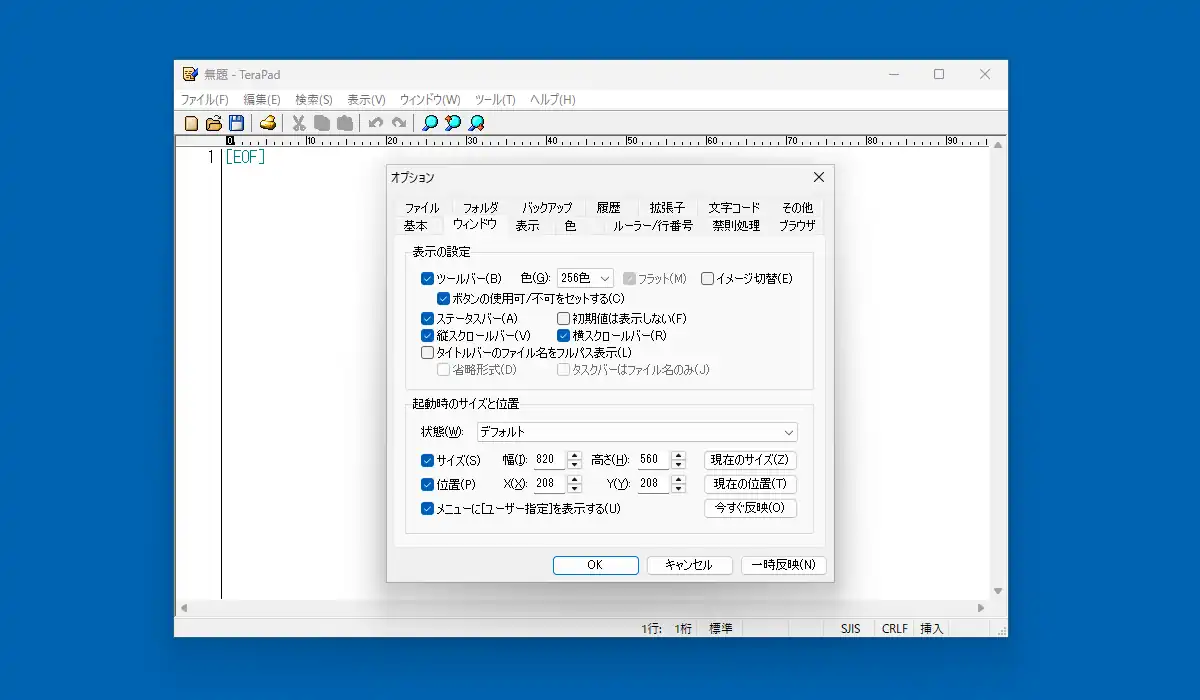Enable タイトルバーのファイル名をフルパス表示(L)
The image size is (1200, 700).
(x=428, y=353)
